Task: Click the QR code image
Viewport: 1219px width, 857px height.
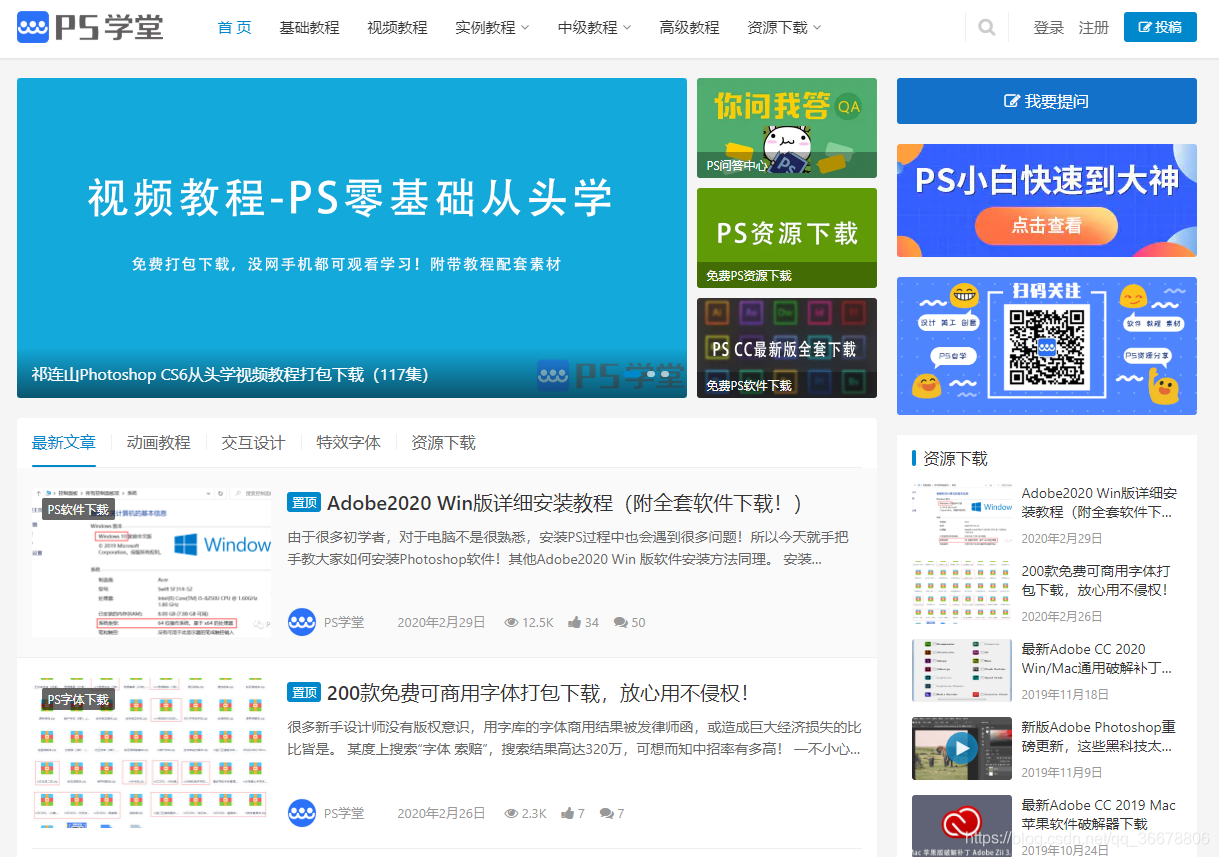Action: 1046,347
